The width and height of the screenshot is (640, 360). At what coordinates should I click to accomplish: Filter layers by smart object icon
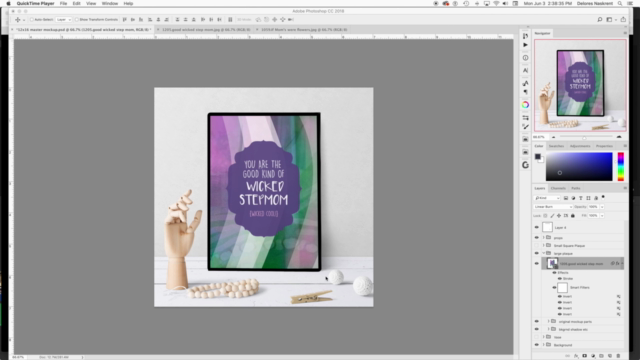pos(596,198)
